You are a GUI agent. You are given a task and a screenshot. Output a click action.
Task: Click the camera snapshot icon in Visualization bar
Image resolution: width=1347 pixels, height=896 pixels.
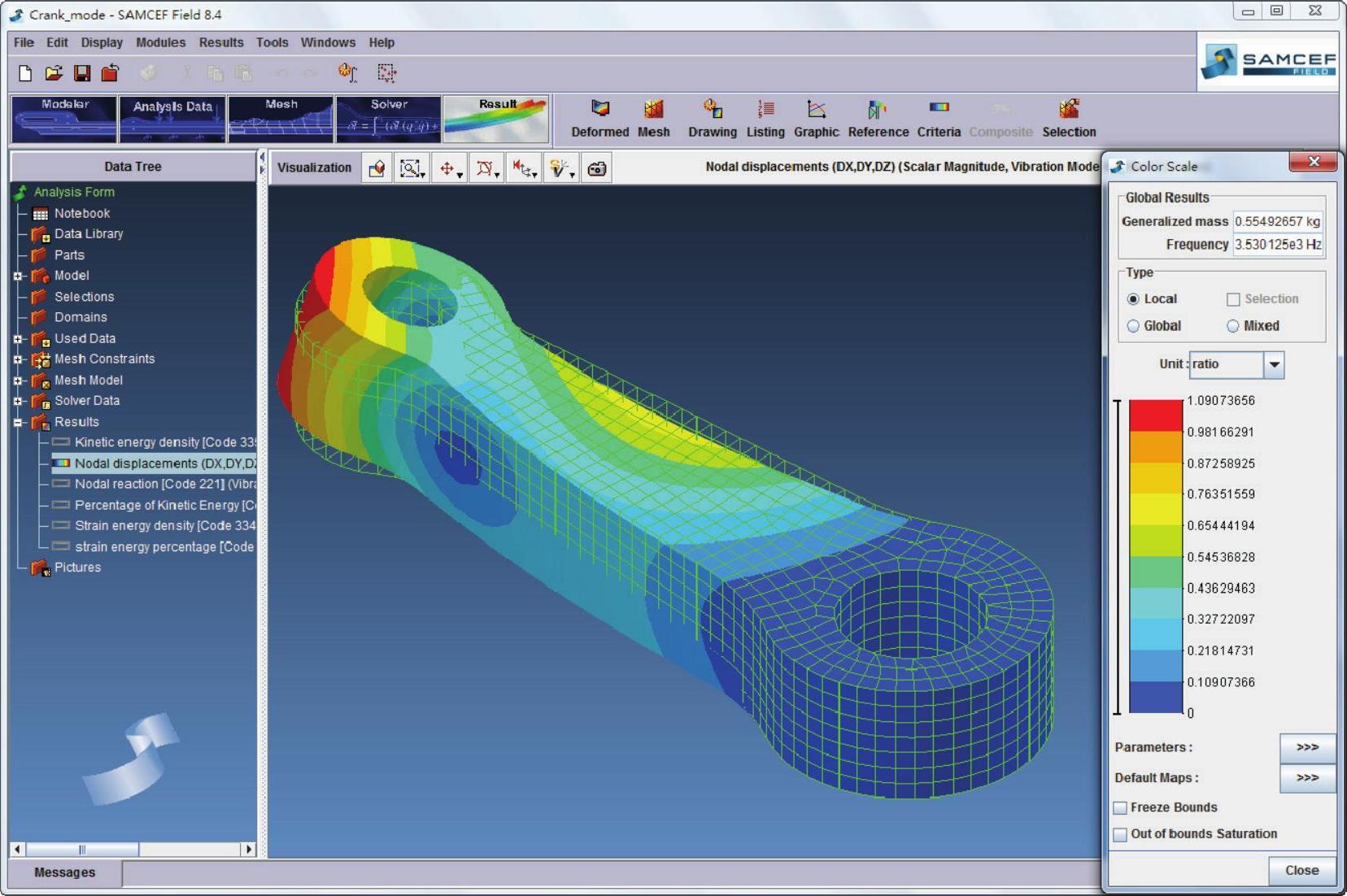coord(597,168)
